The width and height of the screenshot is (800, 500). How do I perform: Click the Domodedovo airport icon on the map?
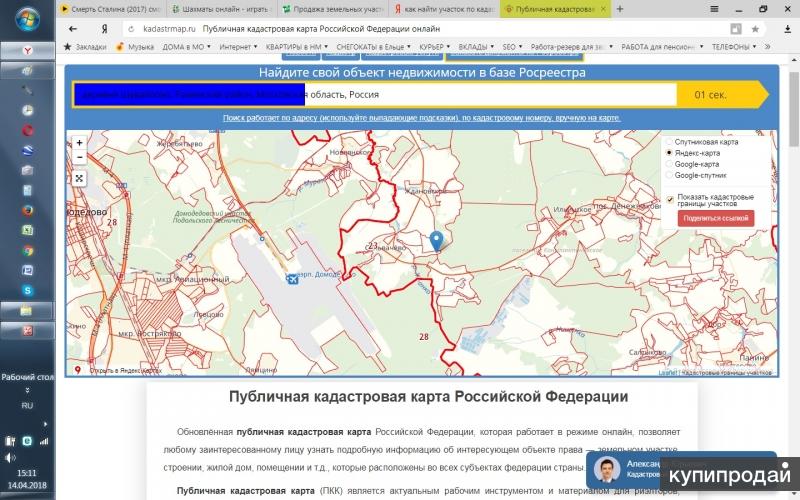(x=292, y=279)
